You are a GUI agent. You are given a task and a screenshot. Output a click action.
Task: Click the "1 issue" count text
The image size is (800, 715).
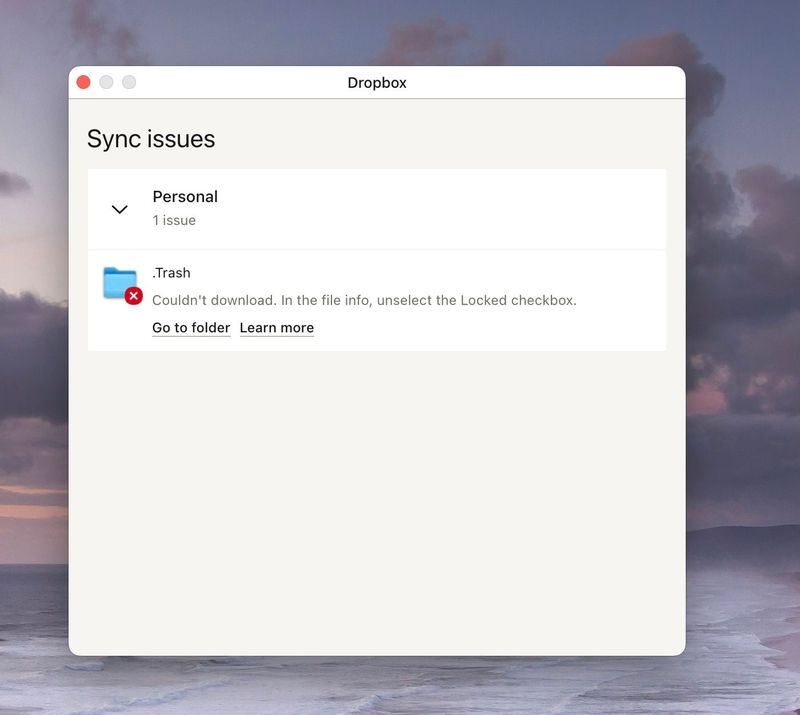pos(174,220)
